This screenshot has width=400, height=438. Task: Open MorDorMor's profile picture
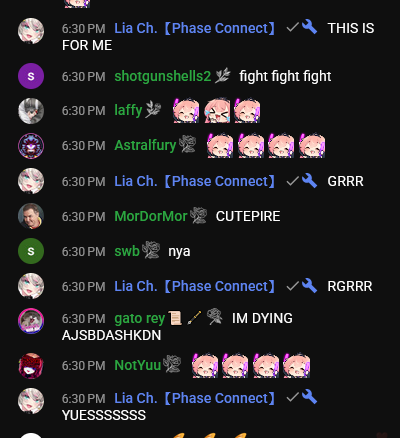(x=31, y=216)
